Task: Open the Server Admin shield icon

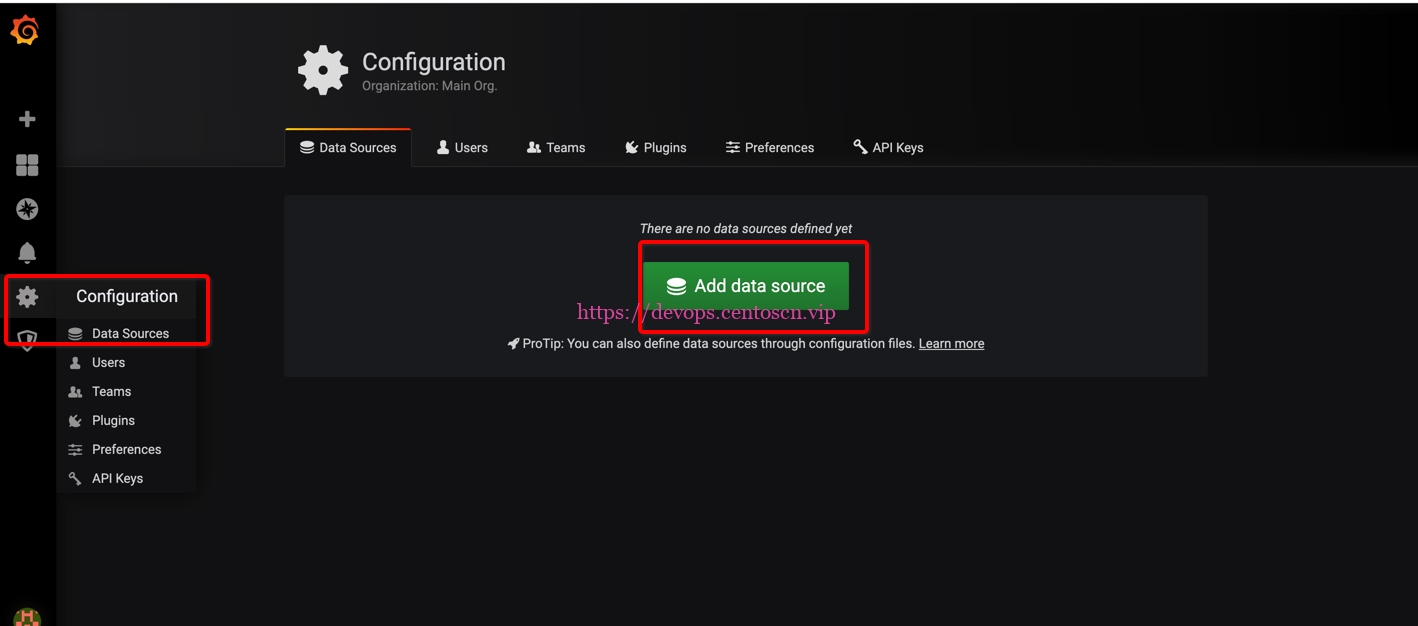Action: (27, 341)
